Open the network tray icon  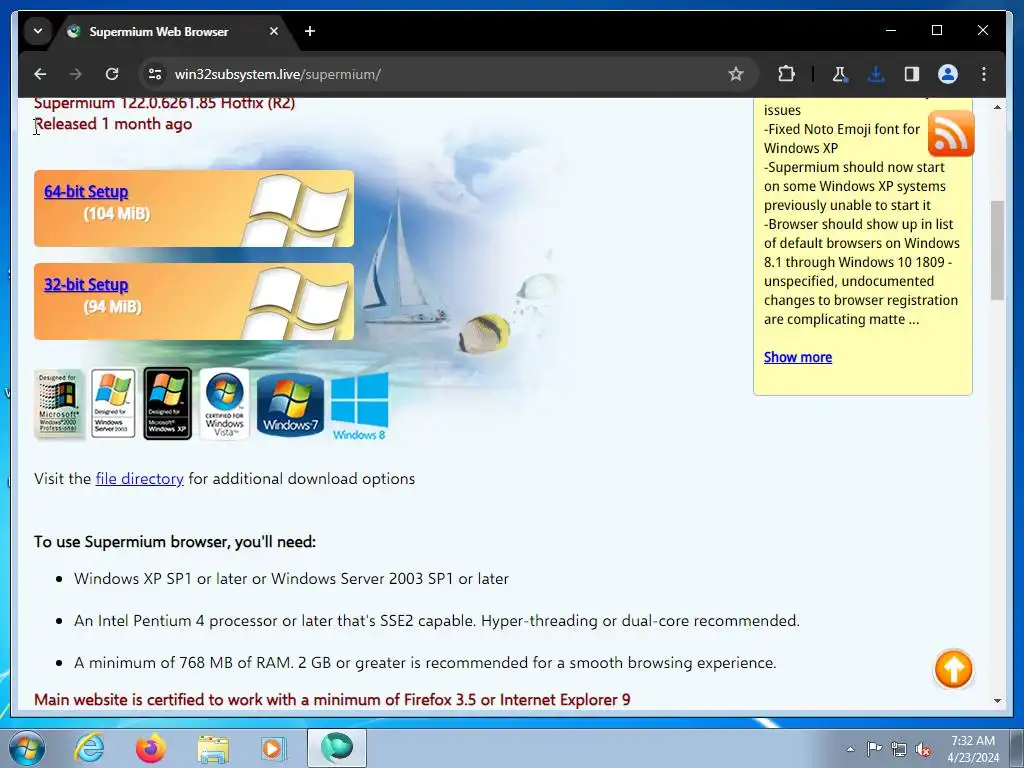click(899, 750)
